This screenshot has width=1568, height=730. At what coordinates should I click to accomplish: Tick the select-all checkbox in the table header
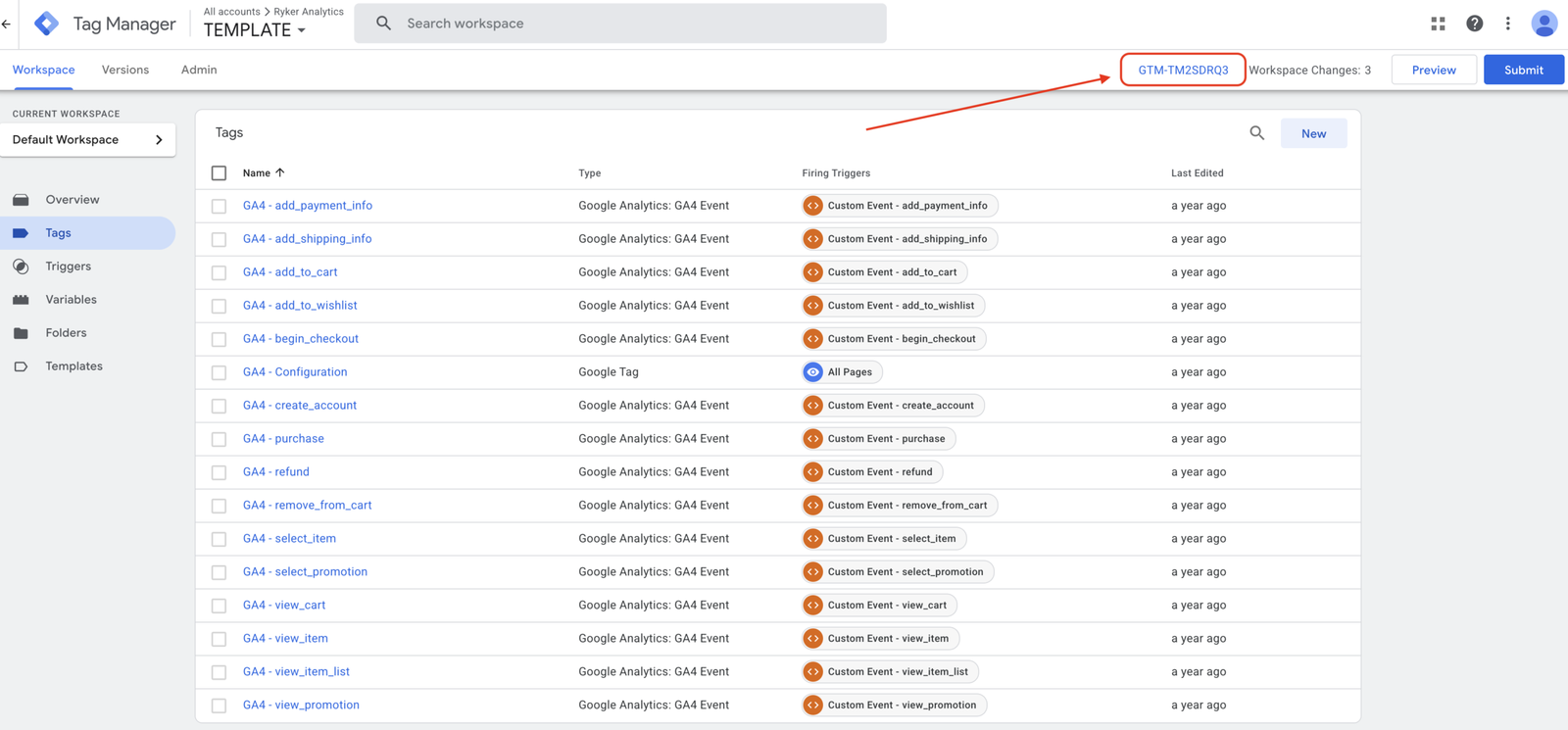point(219,173)
